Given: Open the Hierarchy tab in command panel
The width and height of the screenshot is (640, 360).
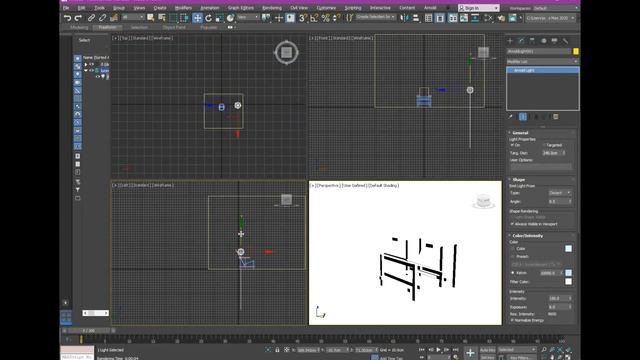Looking at the screenshot, I should [532, 41].
